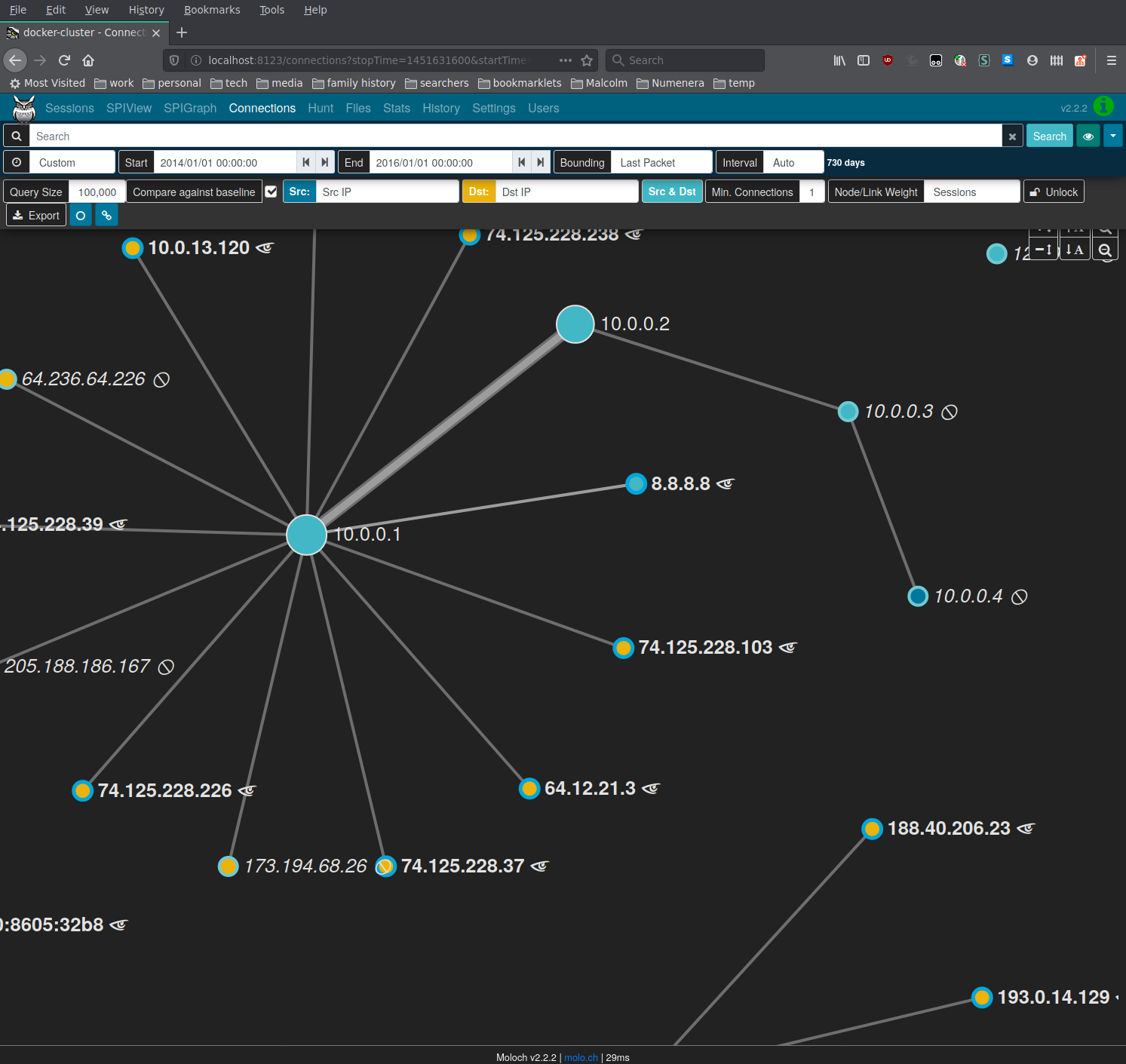
Task: Click the eye icon next to the Search button
Action: tap(1088, 136)
